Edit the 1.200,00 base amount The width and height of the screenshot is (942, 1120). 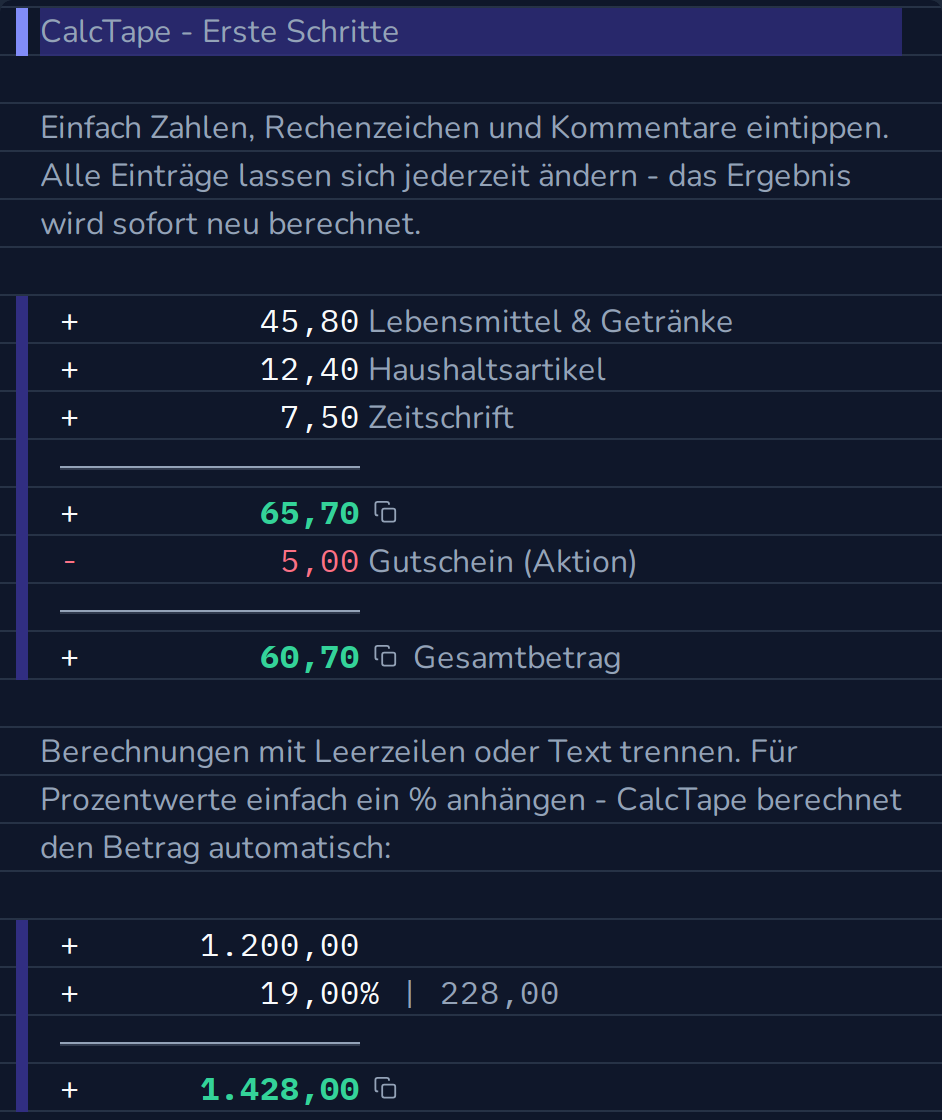click(279, 946)
